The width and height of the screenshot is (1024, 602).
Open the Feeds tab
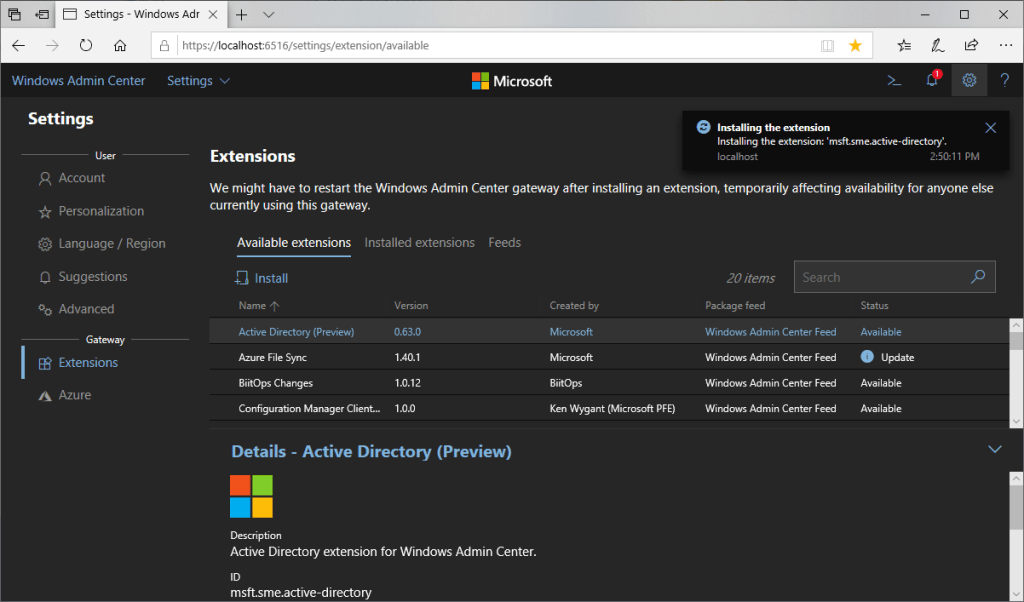[504, 242]
